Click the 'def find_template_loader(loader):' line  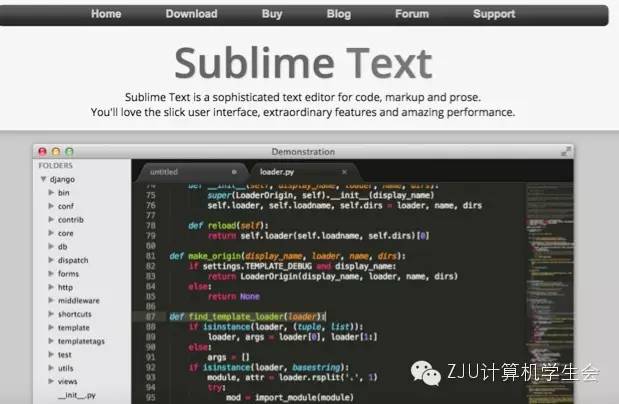point(248,317)
